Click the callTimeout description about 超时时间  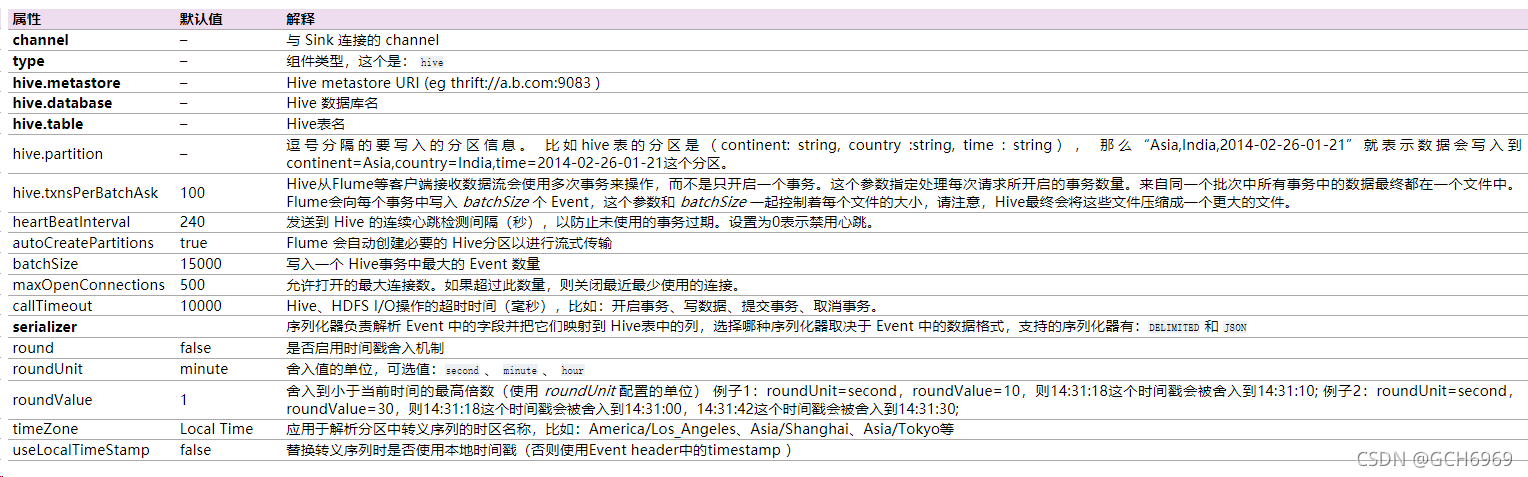click(x=583, y=306)
